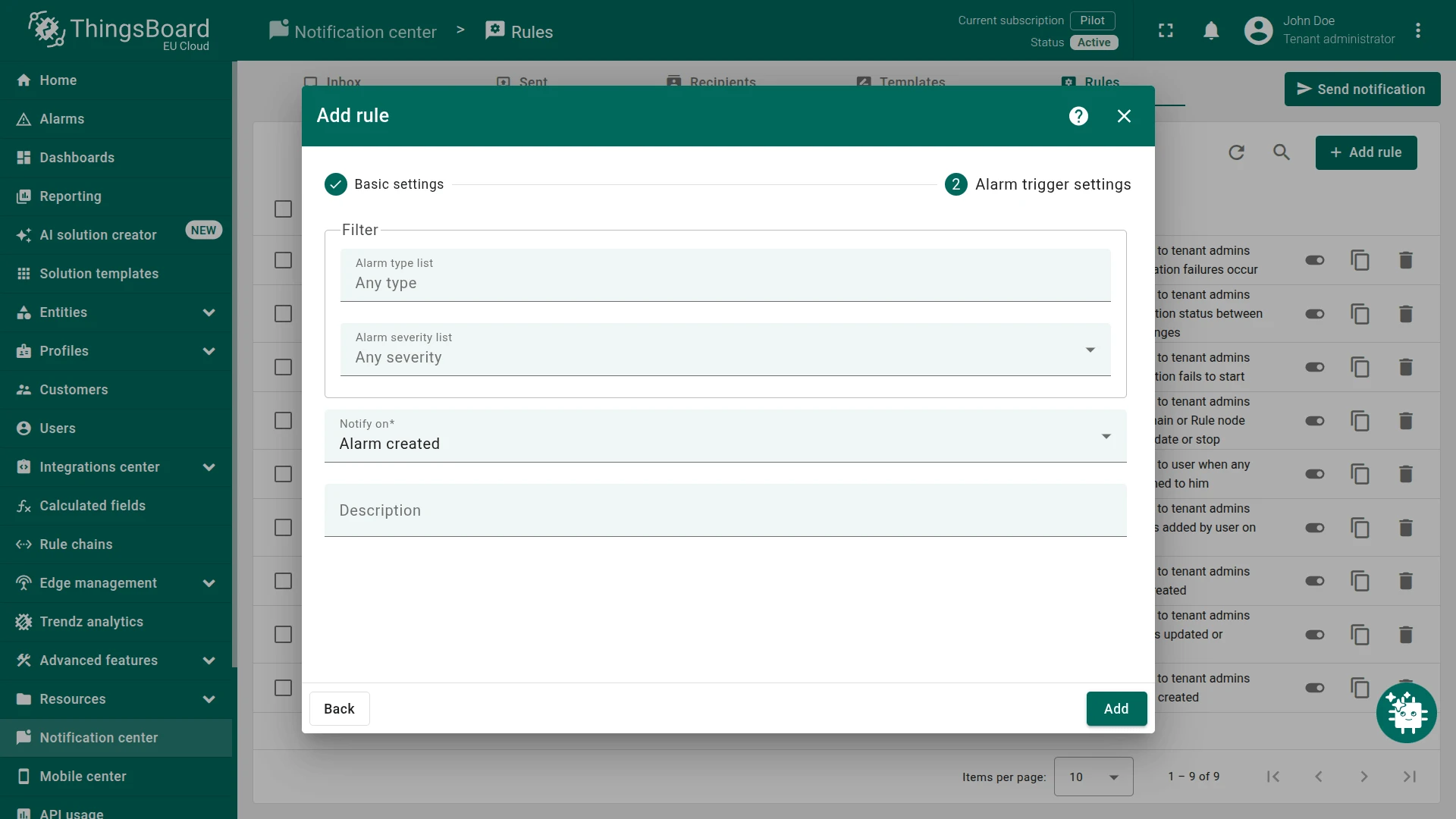Image resolution: width=1456 pixels, height=819 pixels.
Task: Delete the first rule in the list
Action: coord(1405,260)
